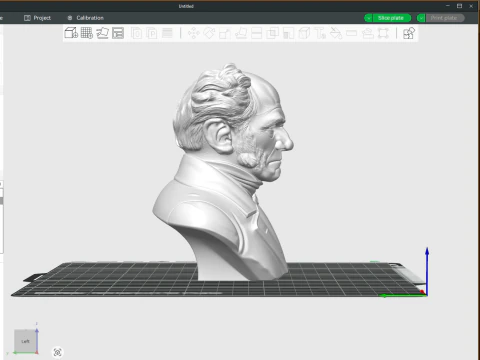Viewport: 480px width, 360px height.
Task: Select the Rotate tool
Action: 209,33
